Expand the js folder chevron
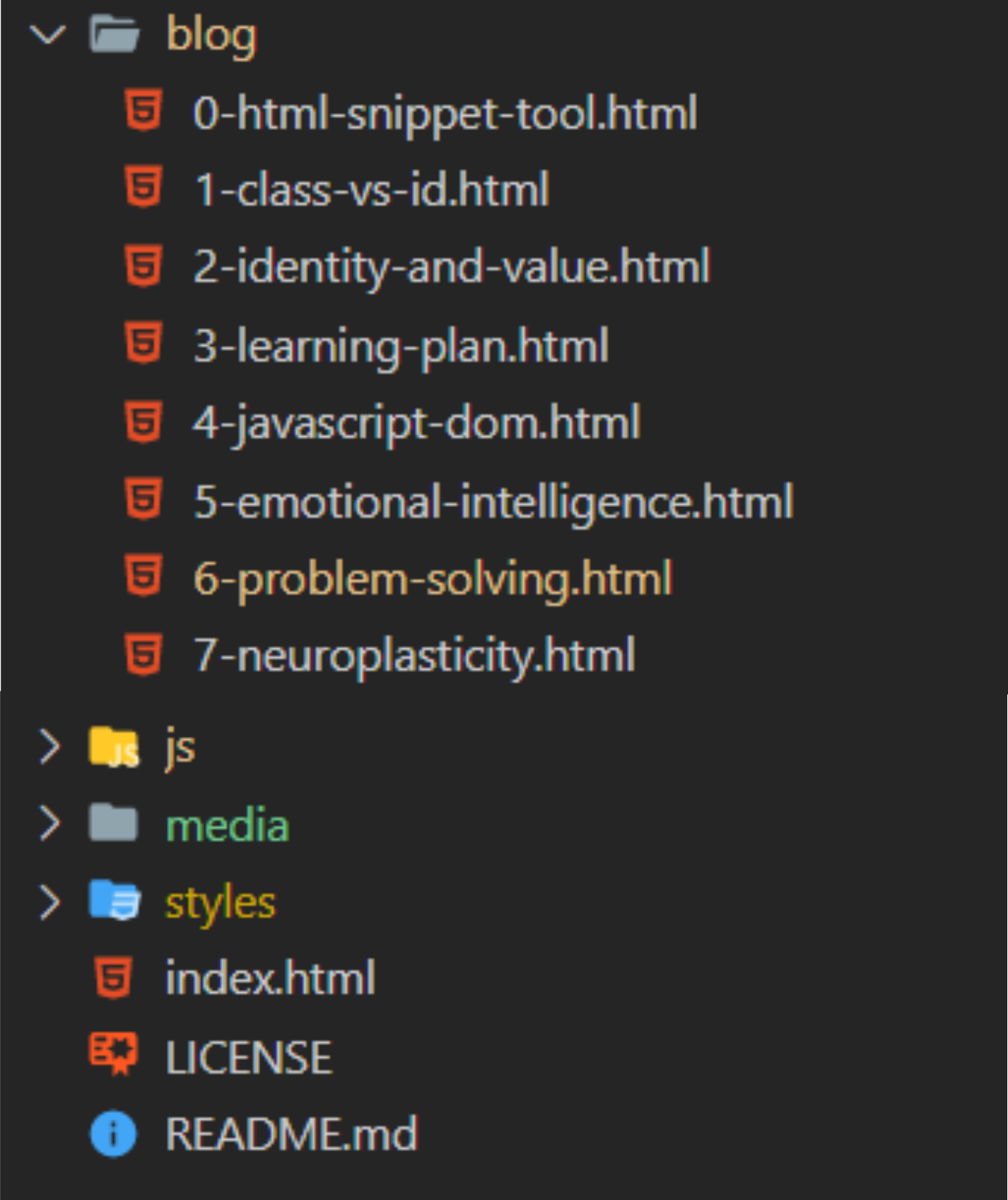 click(x=49, y=747)
